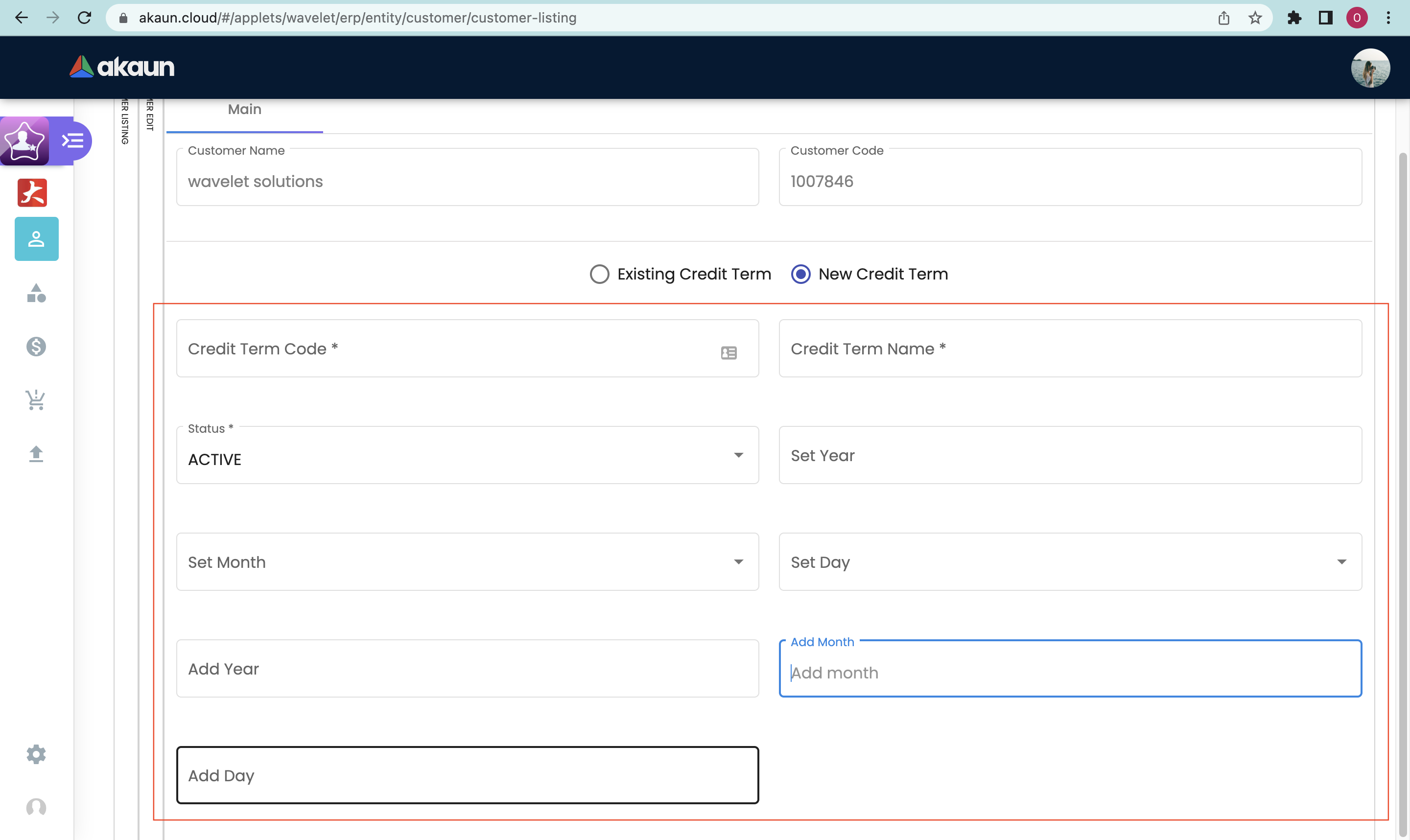1410x840 pixels.
Task: Click the akaun logo link
Action: [x=122, y=67]
